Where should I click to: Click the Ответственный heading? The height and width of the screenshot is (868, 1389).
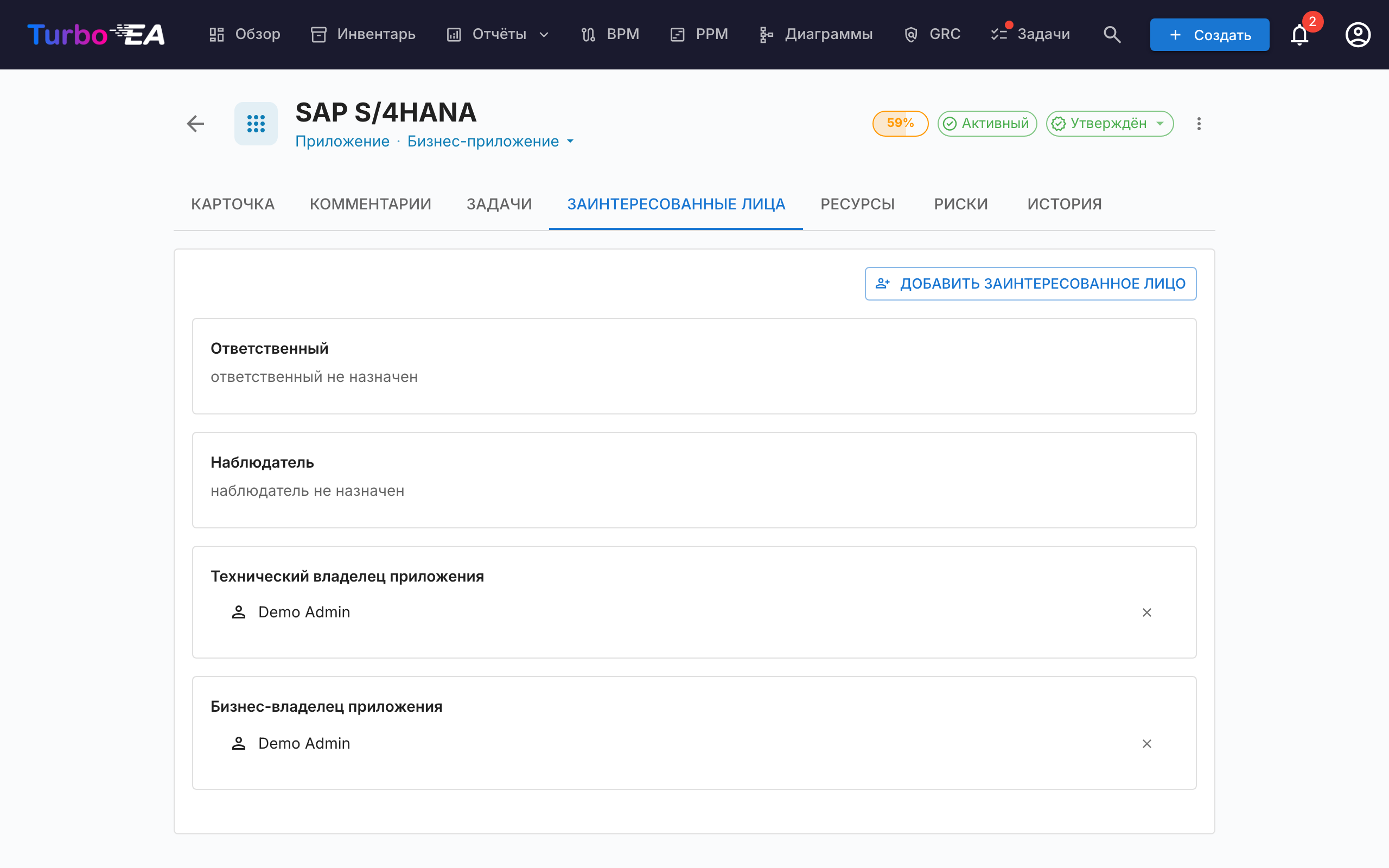click(269, 348)
